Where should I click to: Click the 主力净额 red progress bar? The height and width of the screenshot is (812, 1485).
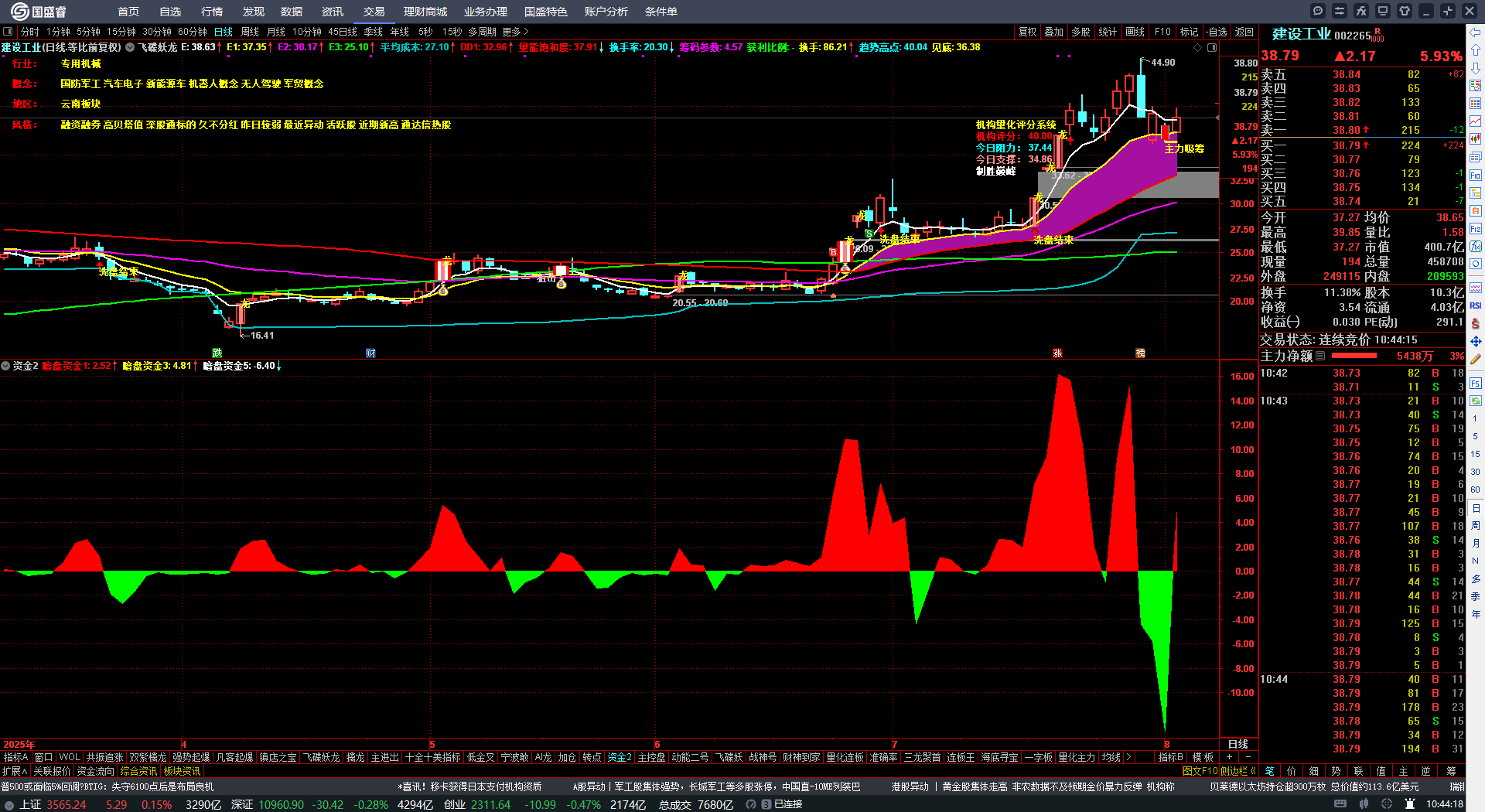pyautogui.click(x=1354, y=357)
